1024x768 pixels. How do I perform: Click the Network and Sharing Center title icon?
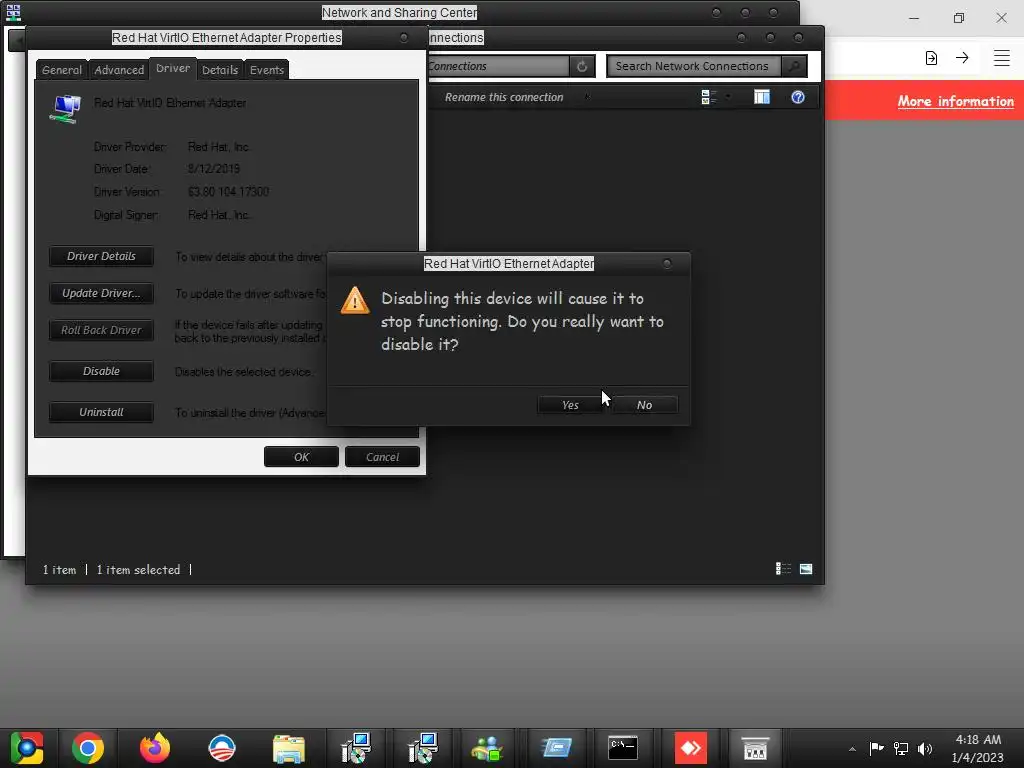13,12
